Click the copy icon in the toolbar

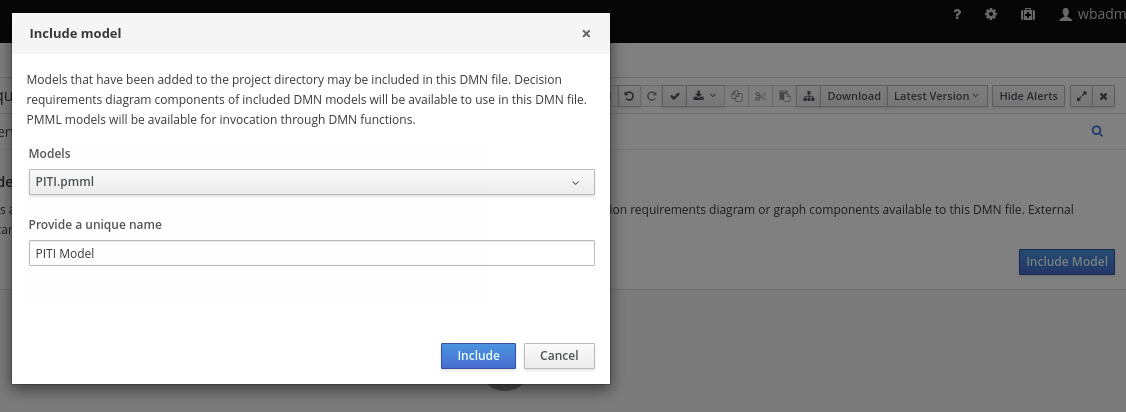[x=737, y=96]
